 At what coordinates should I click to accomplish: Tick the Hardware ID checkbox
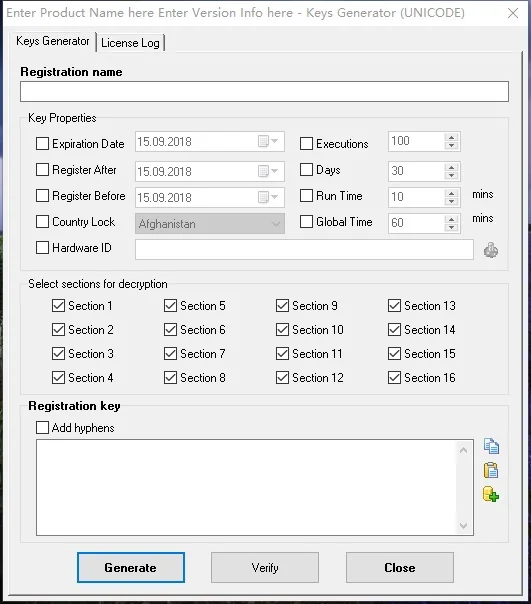coord(42,248)
